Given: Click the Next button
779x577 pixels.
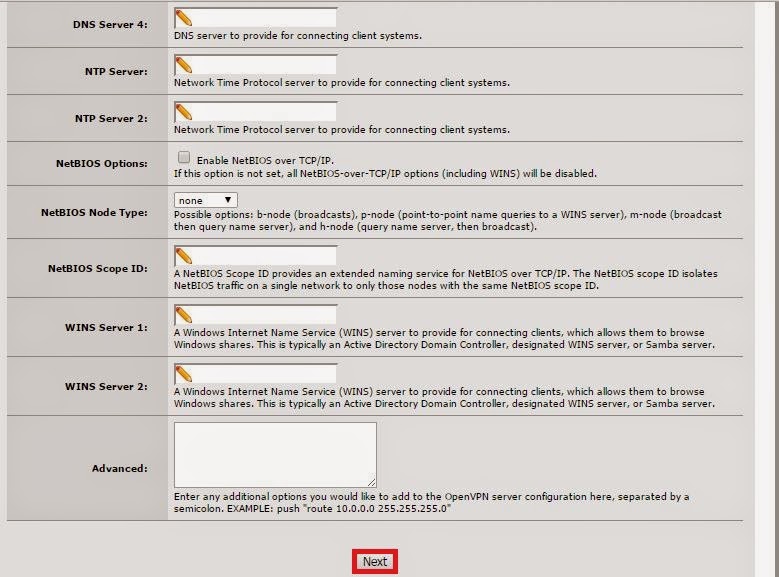Looking at the screenshot, I should pos(375,562).
